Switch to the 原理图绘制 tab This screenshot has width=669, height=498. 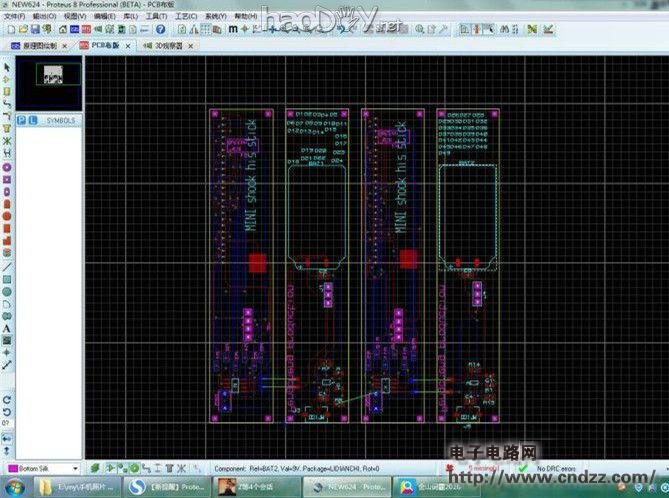click(36, 46)
